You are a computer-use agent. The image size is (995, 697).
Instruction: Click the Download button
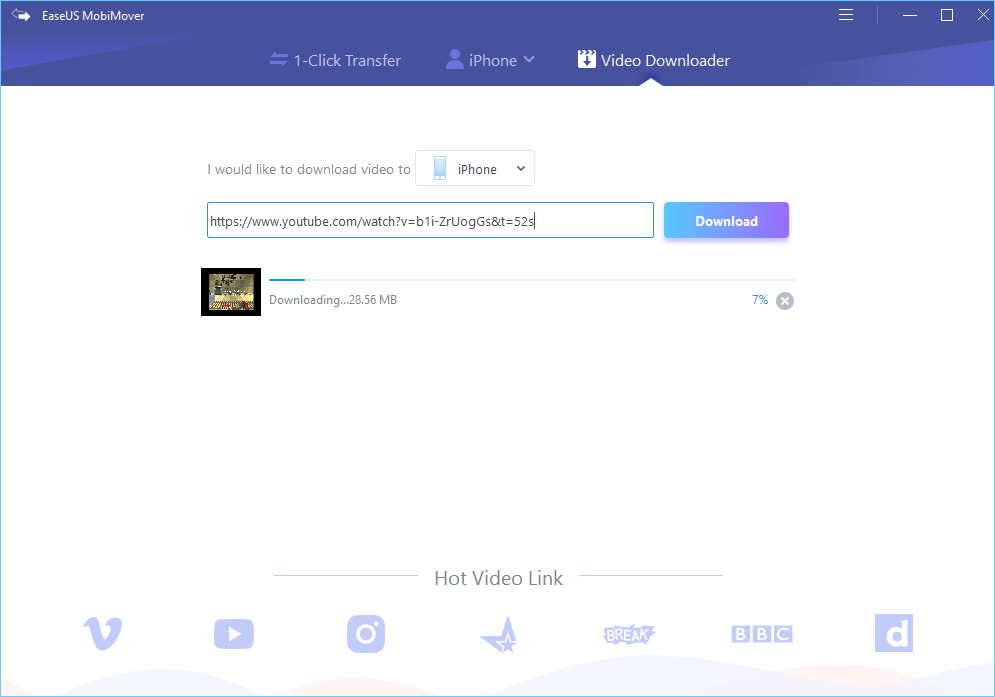(726, 220)
